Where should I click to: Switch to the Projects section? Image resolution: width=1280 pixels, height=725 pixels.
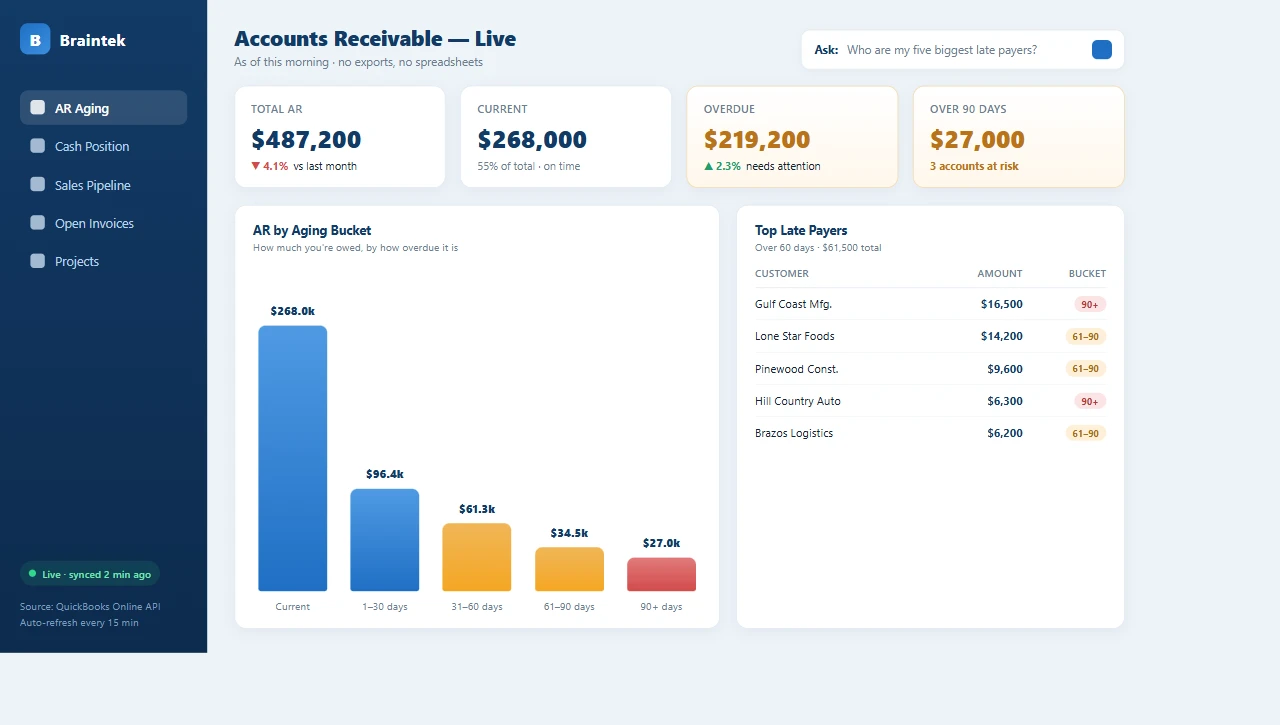103,261
